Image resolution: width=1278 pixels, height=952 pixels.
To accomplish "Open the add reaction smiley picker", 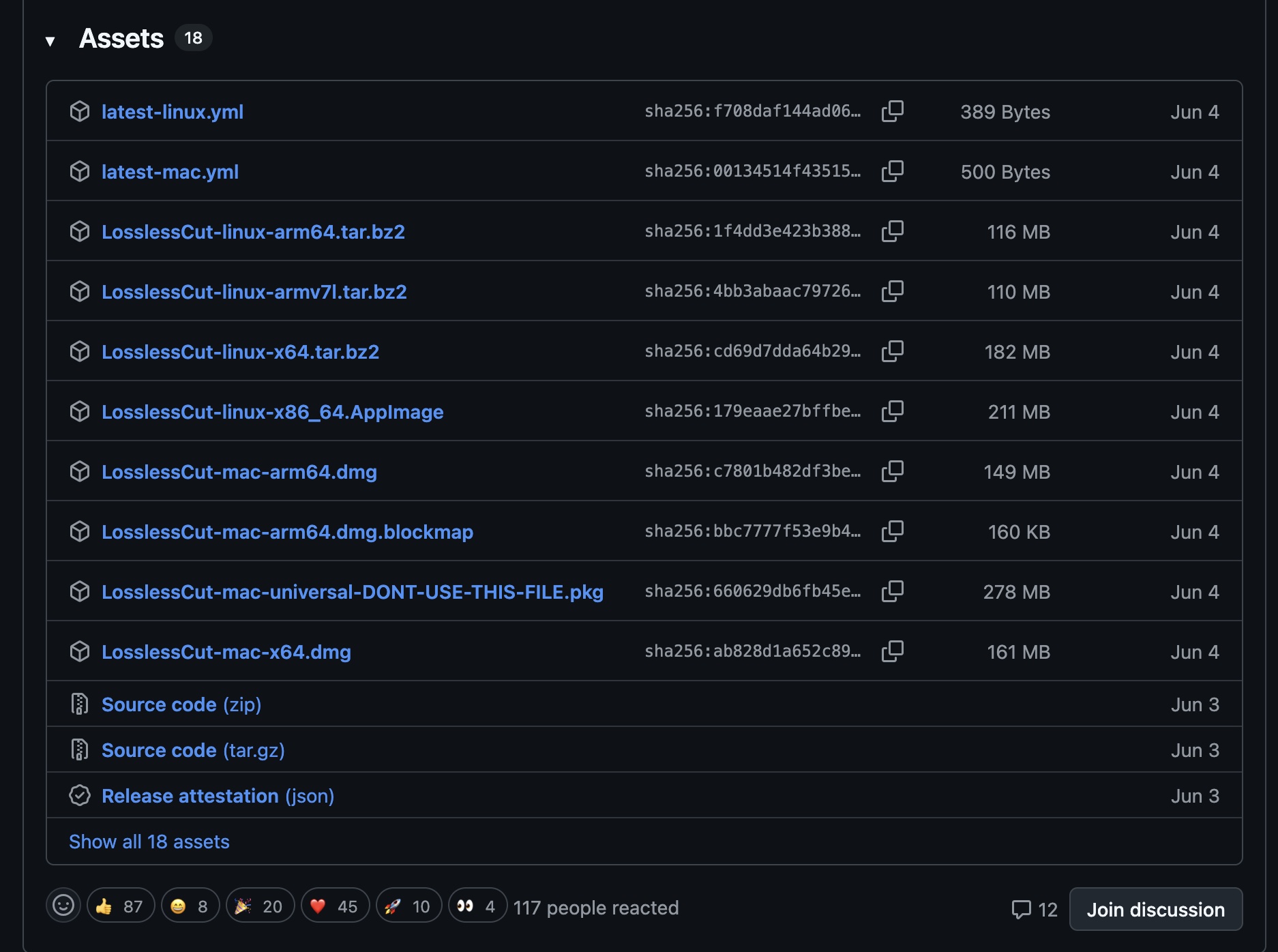I will (63, 906).
